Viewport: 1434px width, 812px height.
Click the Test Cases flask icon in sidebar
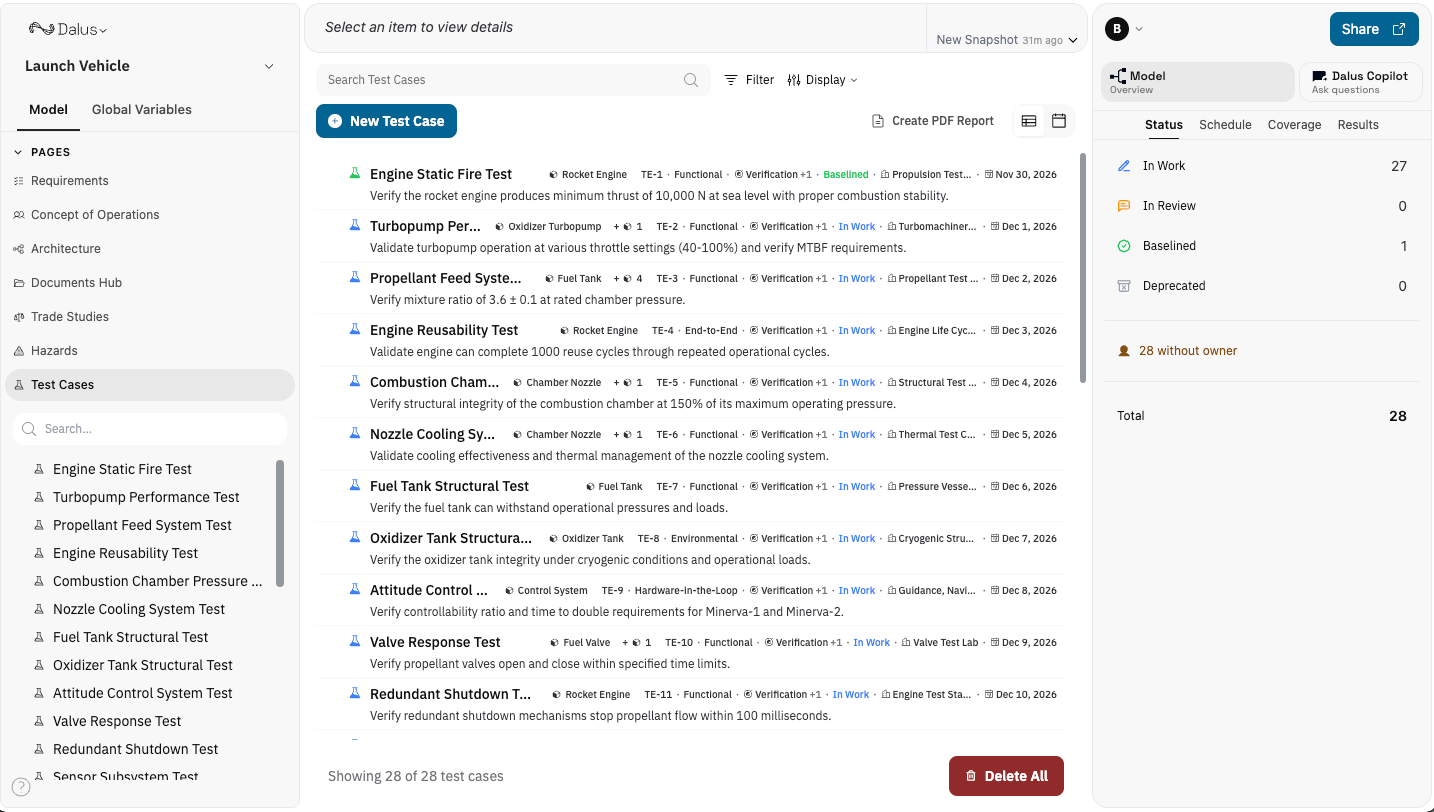(x=18, y=385)
